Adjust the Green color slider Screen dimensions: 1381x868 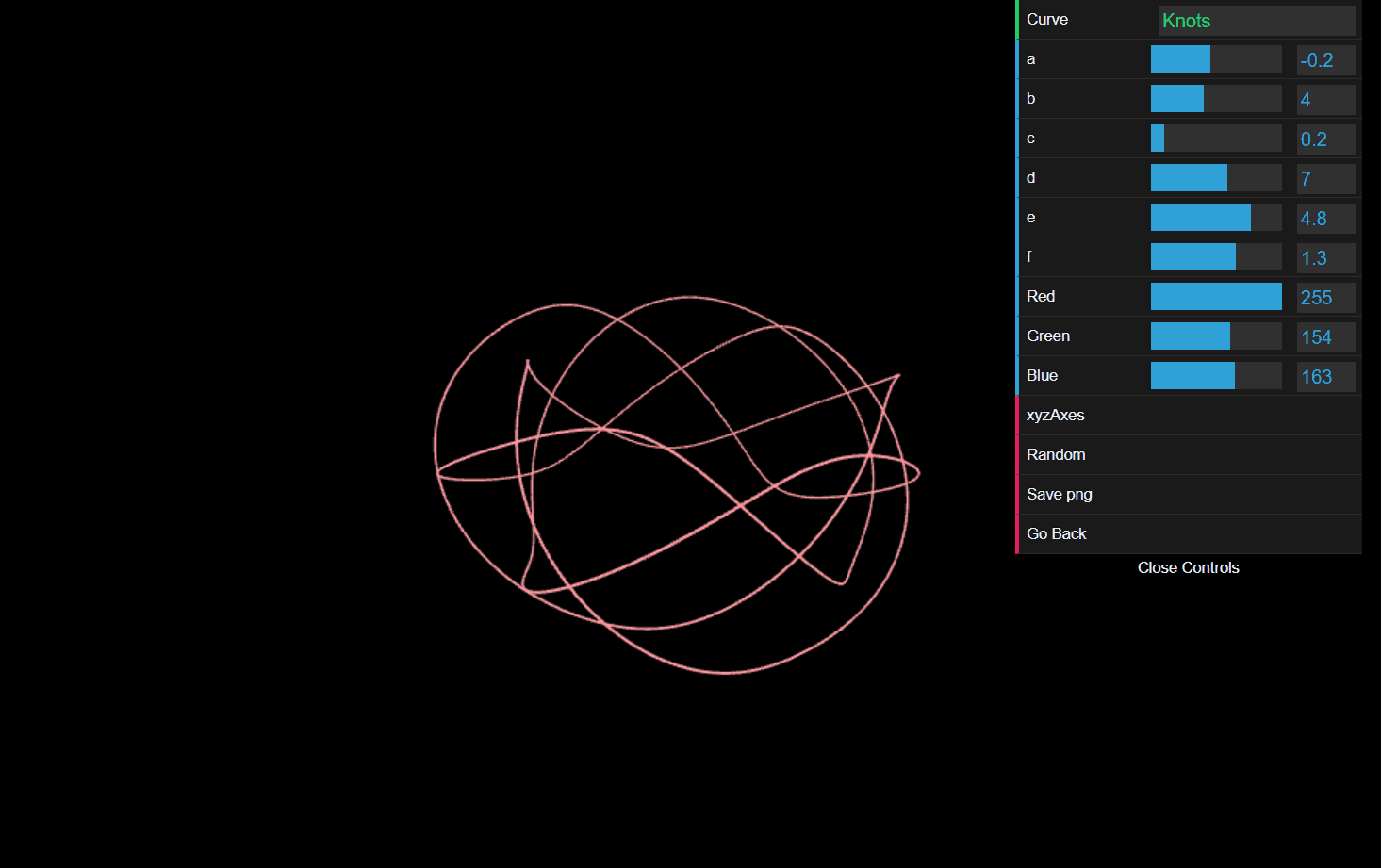coord(1215,336)
